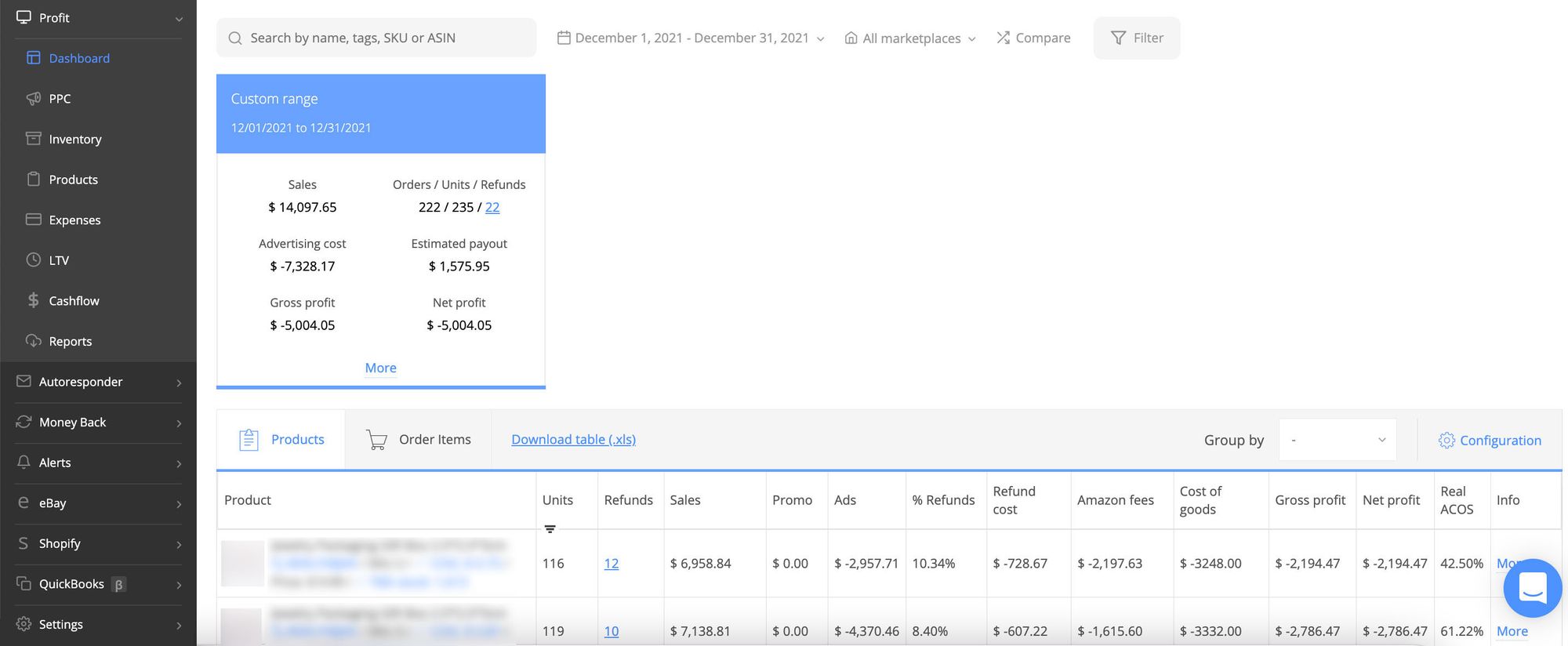Click the Autoresponder envelope icon

(24, 382)
